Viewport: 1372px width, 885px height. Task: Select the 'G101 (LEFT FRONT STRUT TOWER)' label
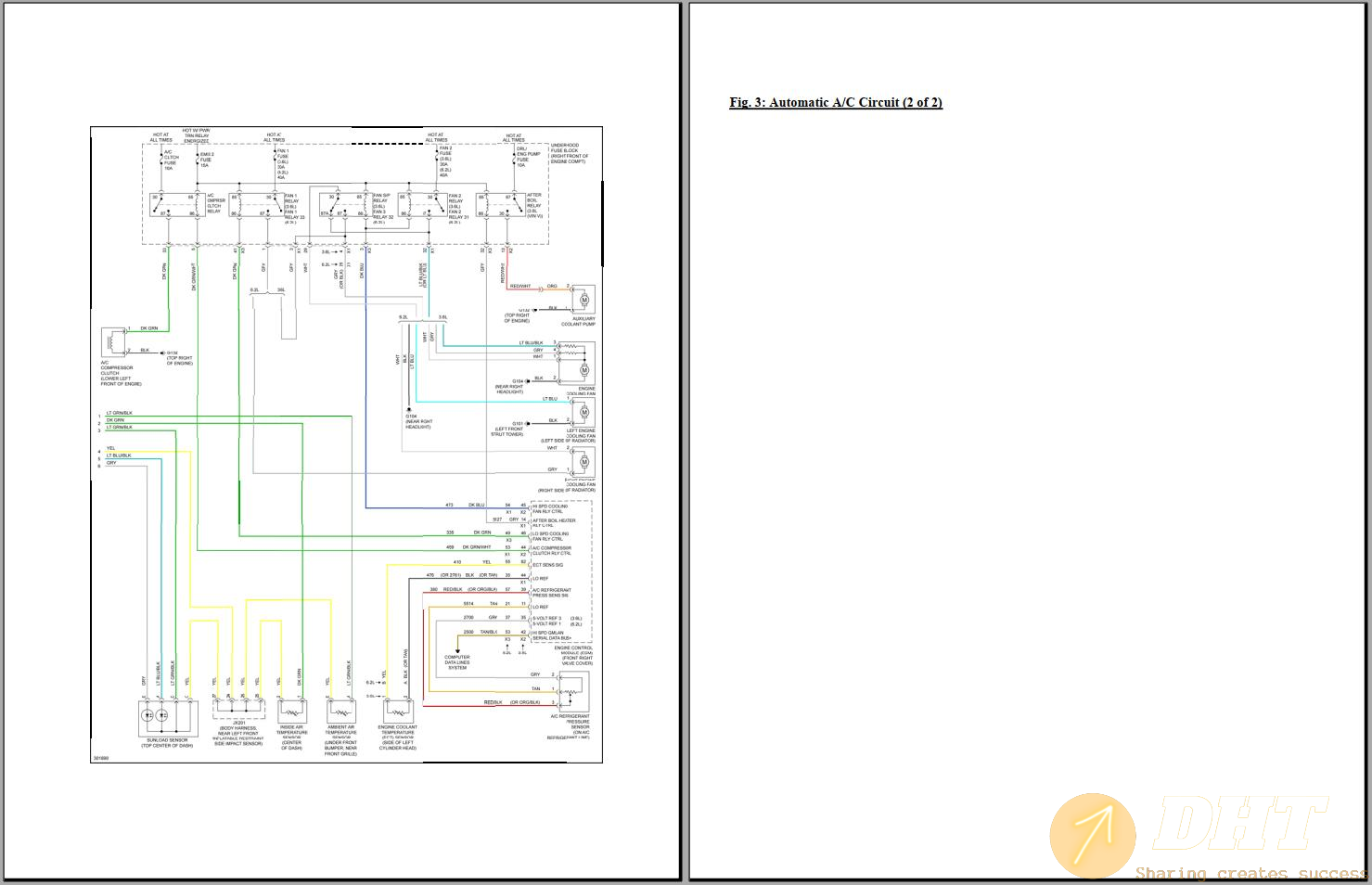pyautogui.click(x=507, y=429)
